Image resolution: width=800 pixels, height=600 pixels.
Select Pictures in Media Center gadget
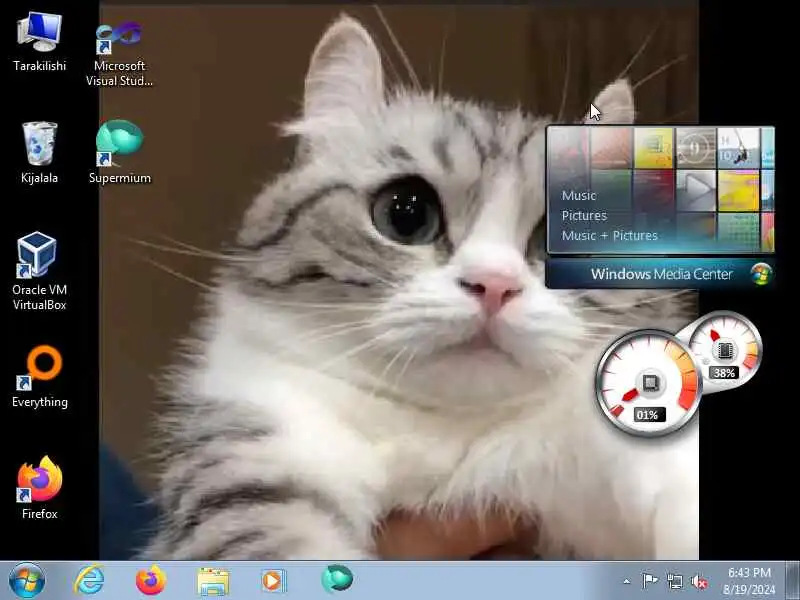584,216
